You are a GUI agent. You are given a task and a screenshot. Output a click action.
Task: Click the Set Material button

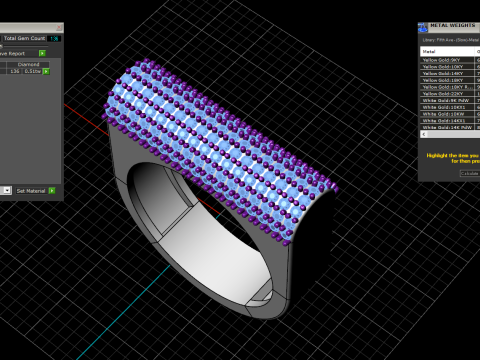pos(31,191)
